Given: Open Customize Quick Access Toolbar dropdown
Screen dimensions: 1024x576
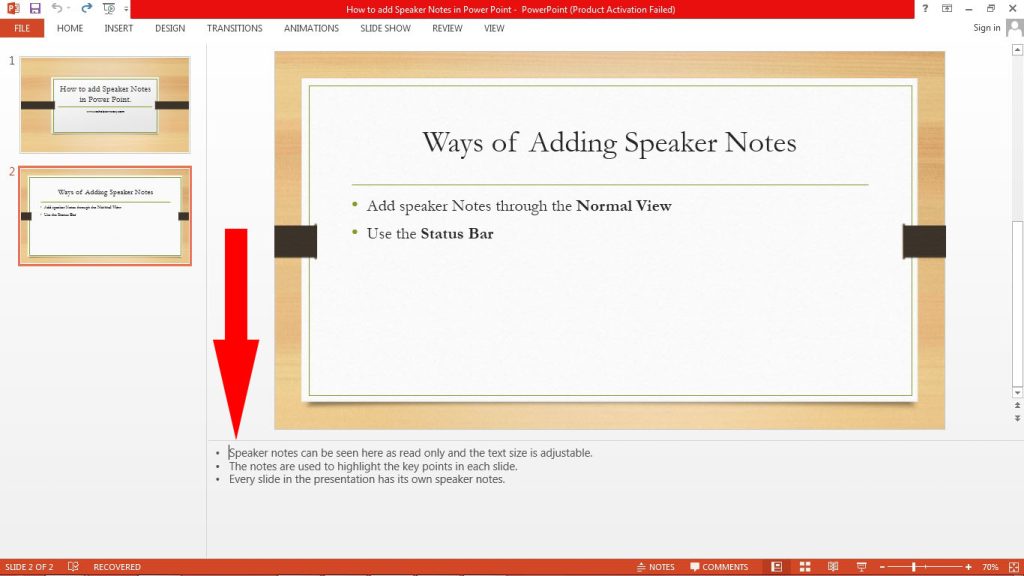Looking at the screenshot, I should click(124, 9).
